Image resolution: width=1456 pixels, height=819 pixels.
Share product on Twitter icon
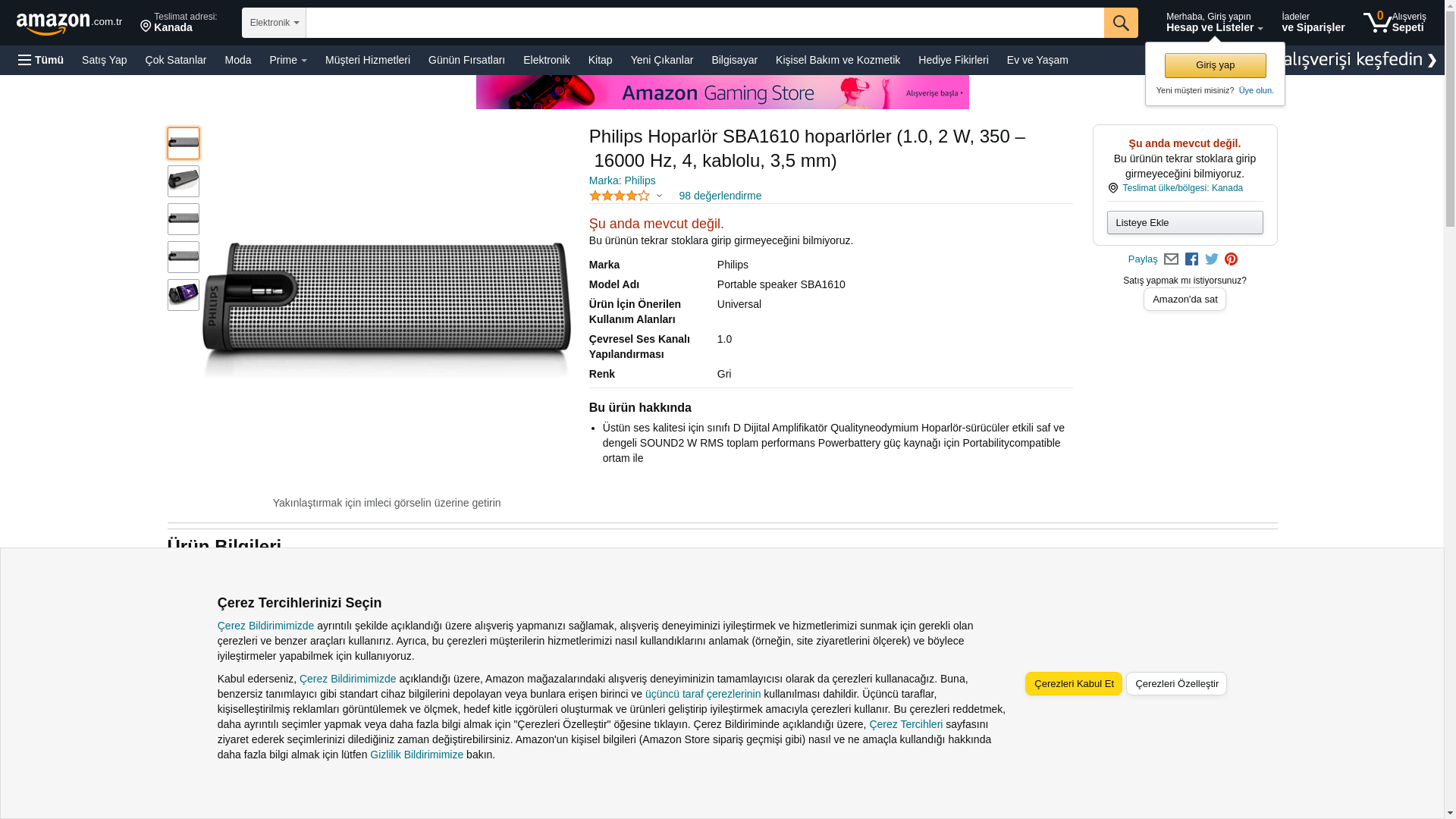1211,259
